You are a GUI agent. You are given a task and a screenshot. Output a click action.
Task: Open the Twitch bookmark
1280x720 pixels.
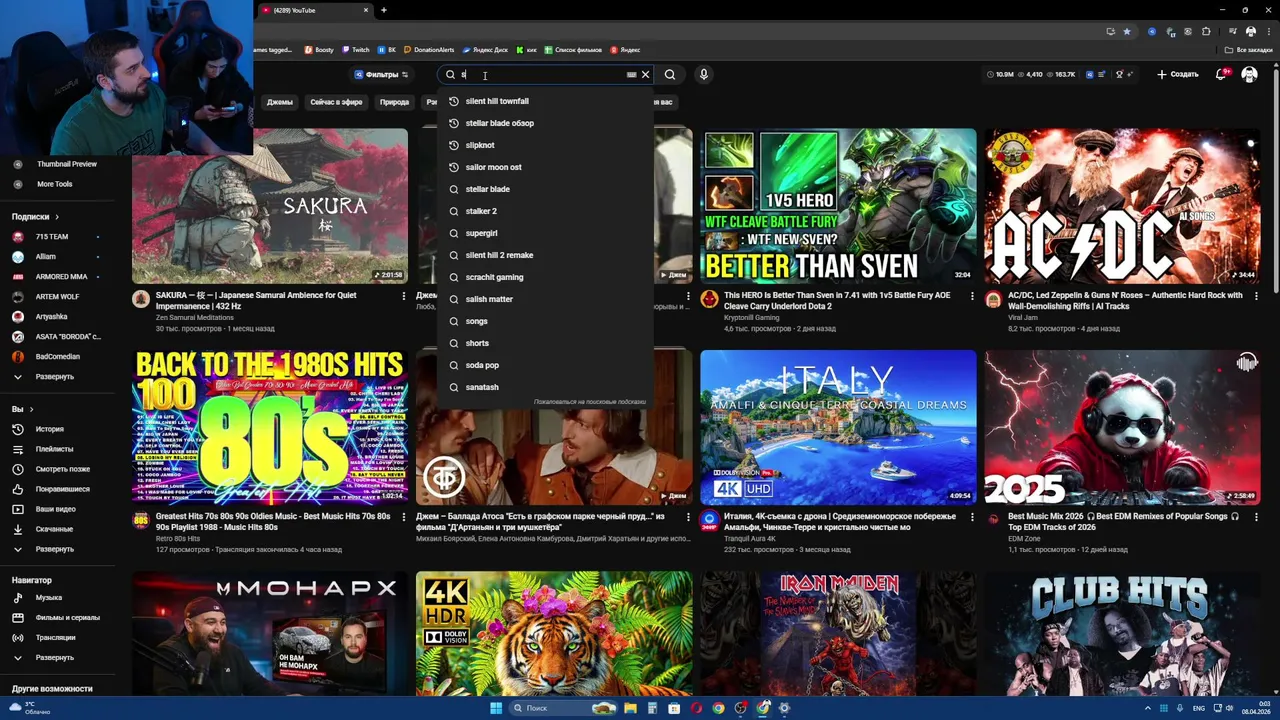click(356, 49)
